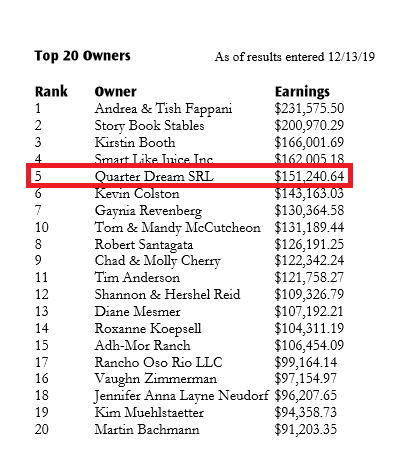Select Robert Santagata owner name
This screenshot has height=470, width=395.
pos(144,245)
